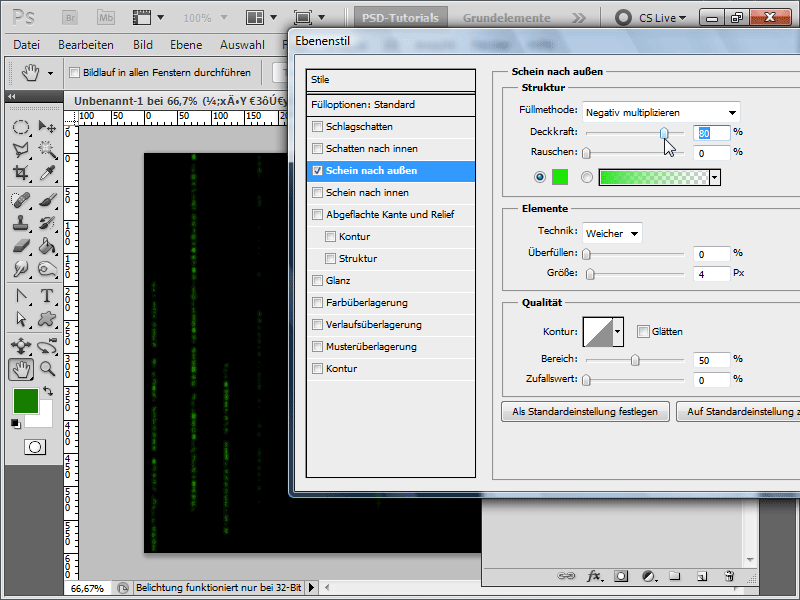This screenshot has height=600, width=800.
Task: Open the Füllmethode dropdown
Action: tap(661, 112)
